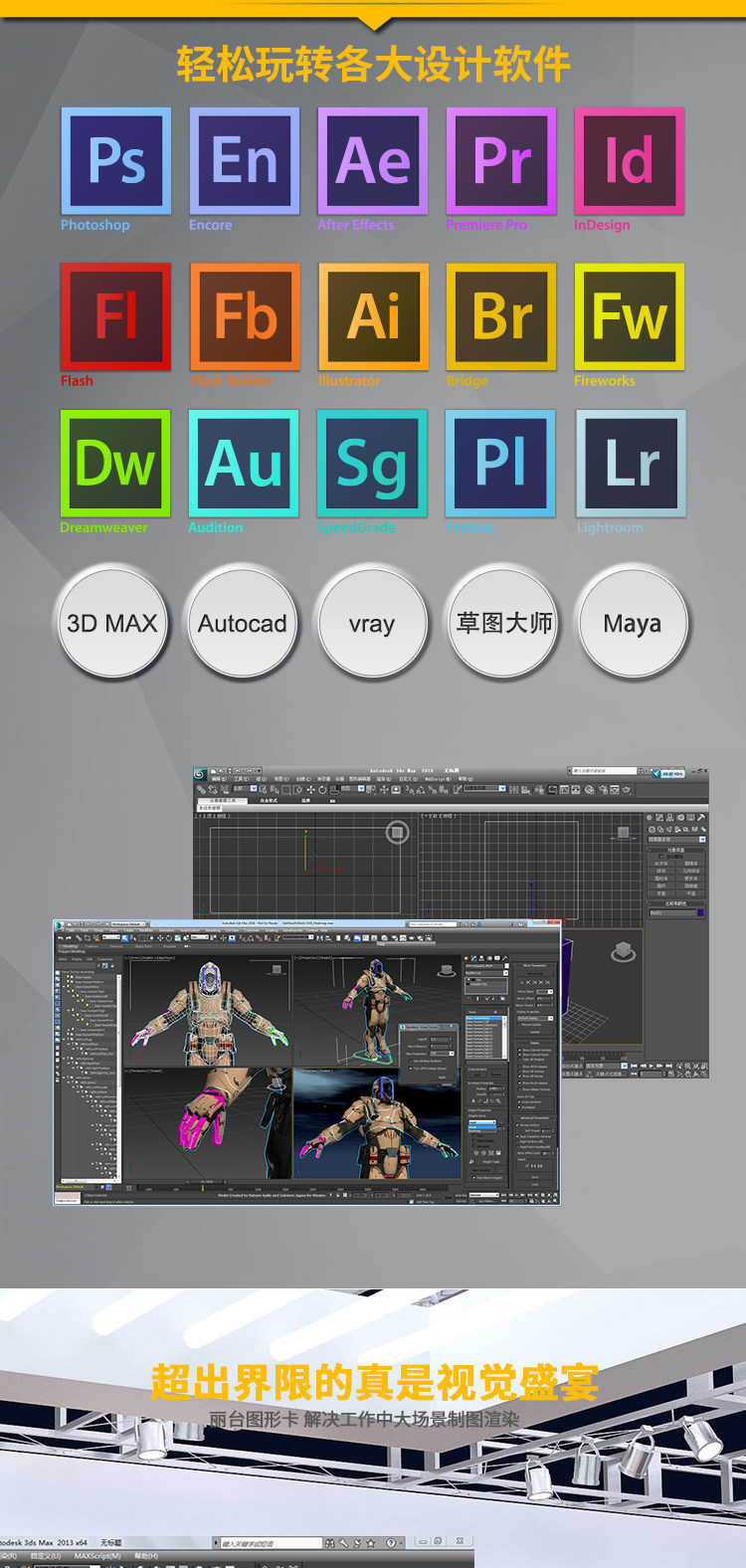Click the Dreamweaver Dw icon
The image size is (746, 1568).
click(x=115, y=464)
